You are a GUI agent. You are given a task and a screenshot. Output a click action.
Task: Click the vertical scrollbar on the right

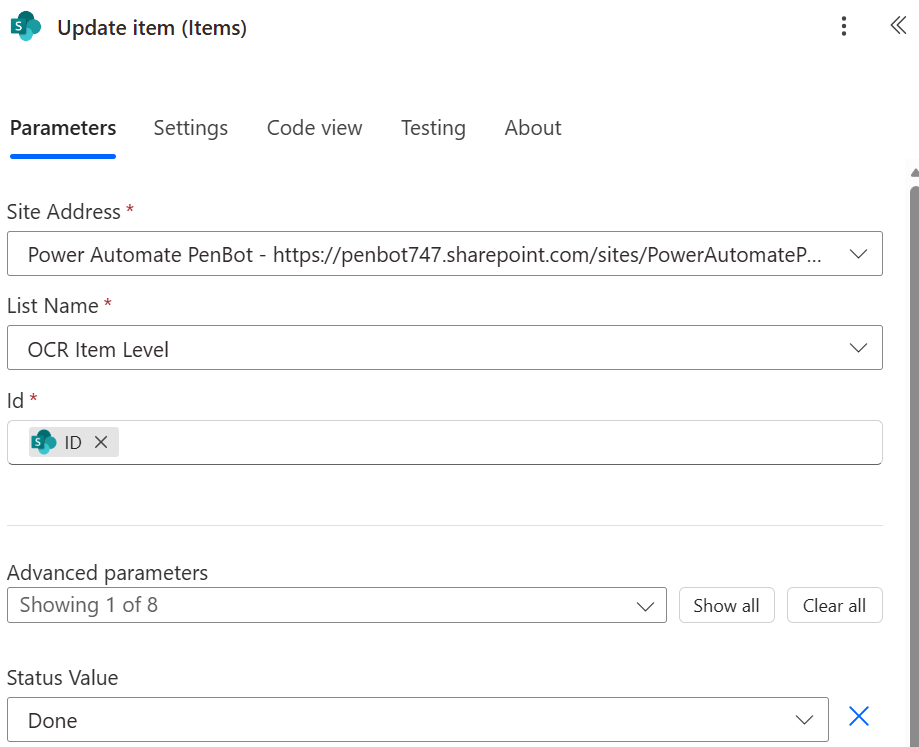pos(913,450)
